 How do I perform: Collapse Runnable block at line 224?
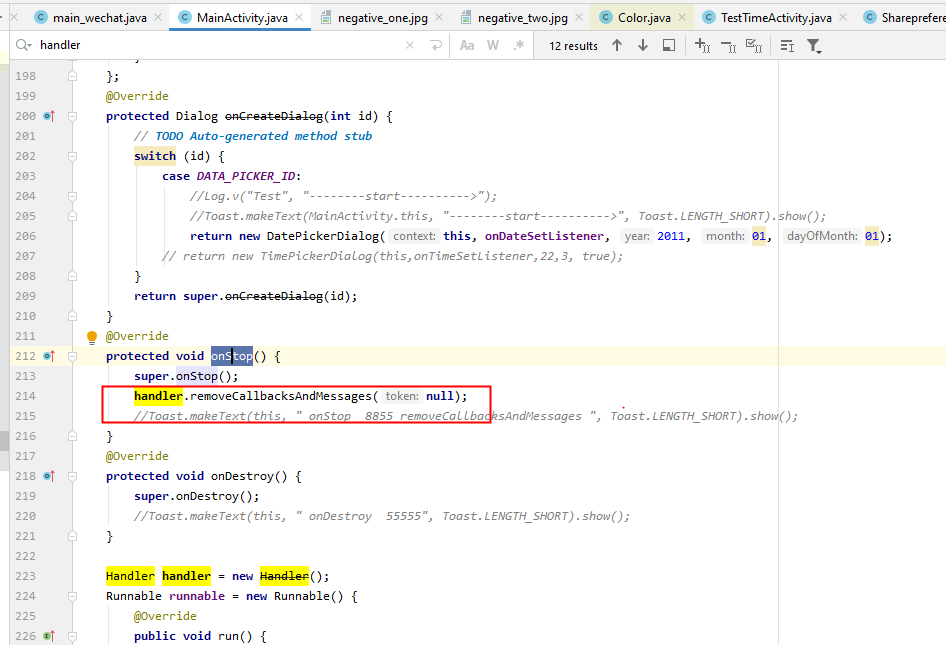[x=72, y=596]
